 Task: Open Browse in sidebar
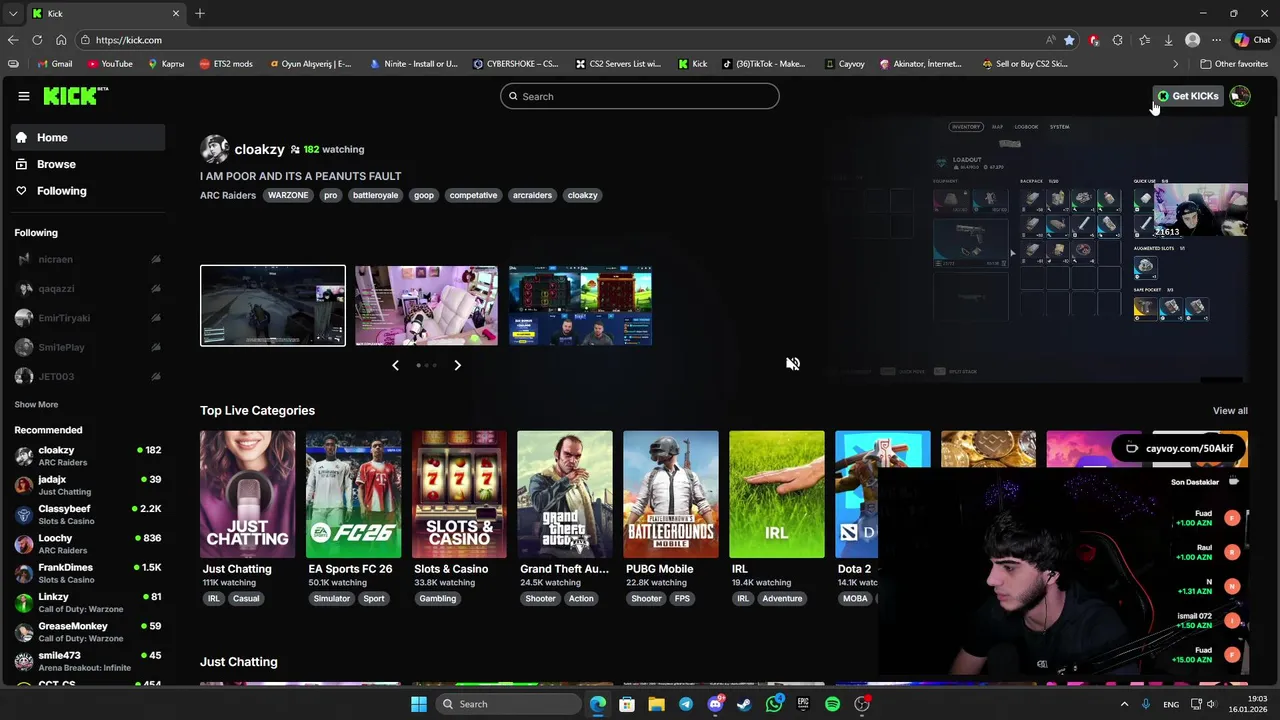tap(88, 164)
